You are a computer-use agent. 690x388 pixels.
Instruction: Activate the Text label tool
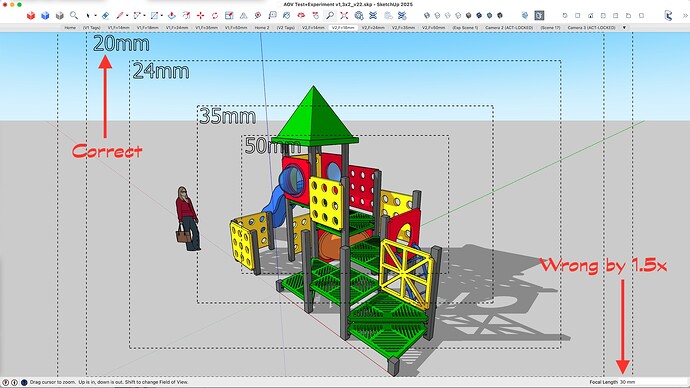[272, 15]
